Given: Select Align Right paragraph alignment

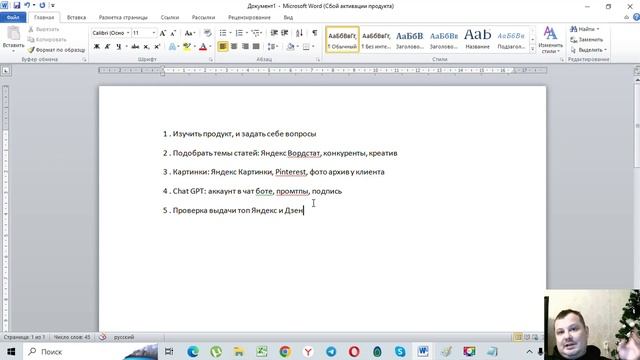Looking at the screenshot, I should point(245,47).
